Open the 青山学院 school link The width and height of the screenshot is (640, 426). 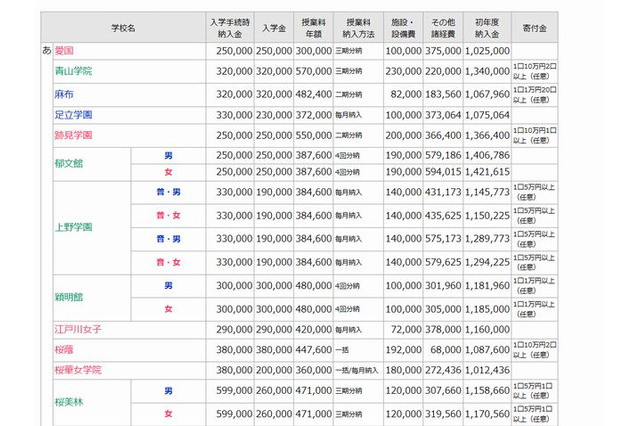pos(73,71)
